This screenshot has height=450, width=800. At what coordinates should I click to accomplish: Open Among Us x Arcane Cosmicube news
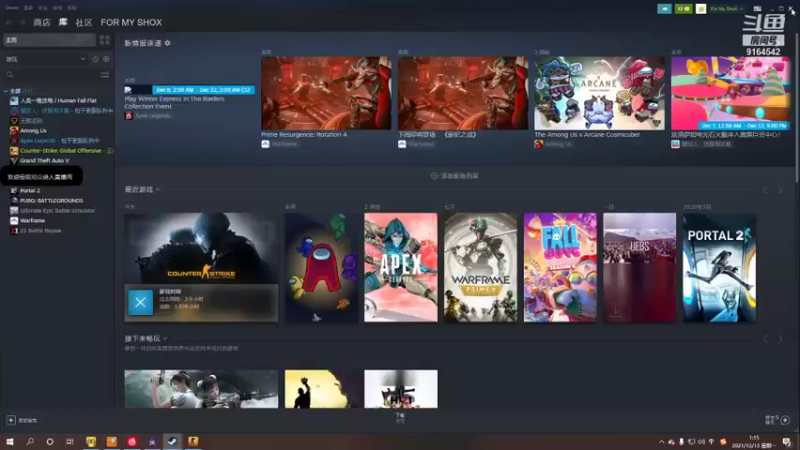(x=599, y=93)
